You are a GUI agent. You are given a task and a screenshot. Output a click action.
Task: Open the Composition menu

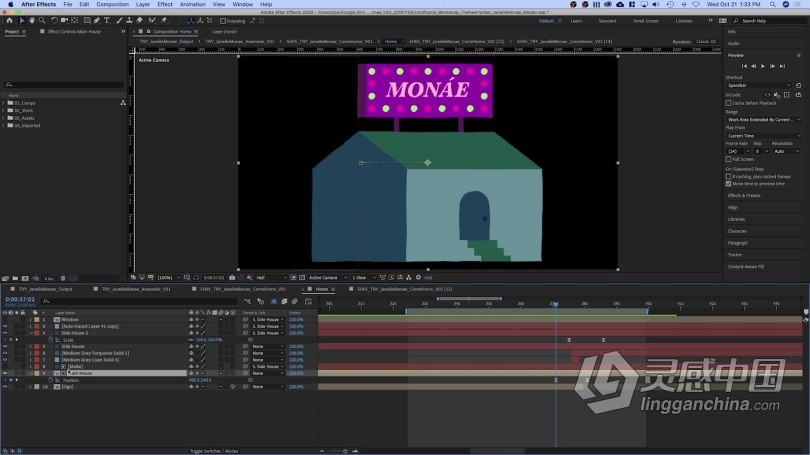112,4
